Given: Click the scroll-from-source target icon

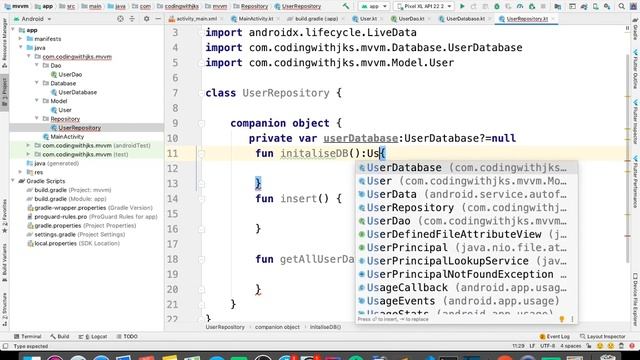Looking at the screenshot, I should [x=120, y=19].
